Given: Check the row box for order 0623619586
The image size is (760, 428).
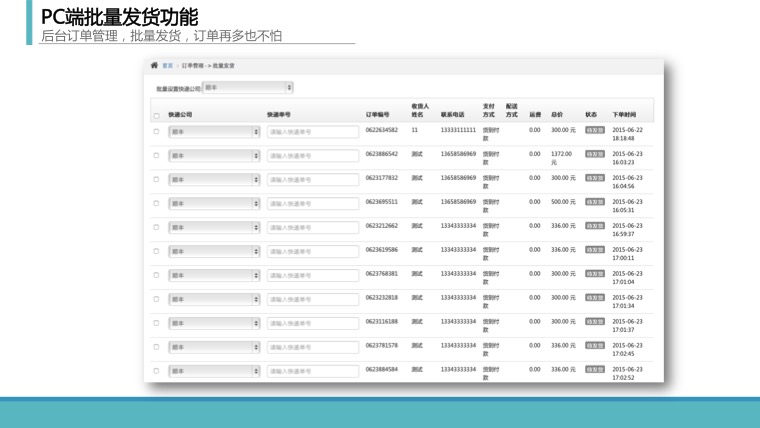Looking at the screenshot, I should point(156,251).
